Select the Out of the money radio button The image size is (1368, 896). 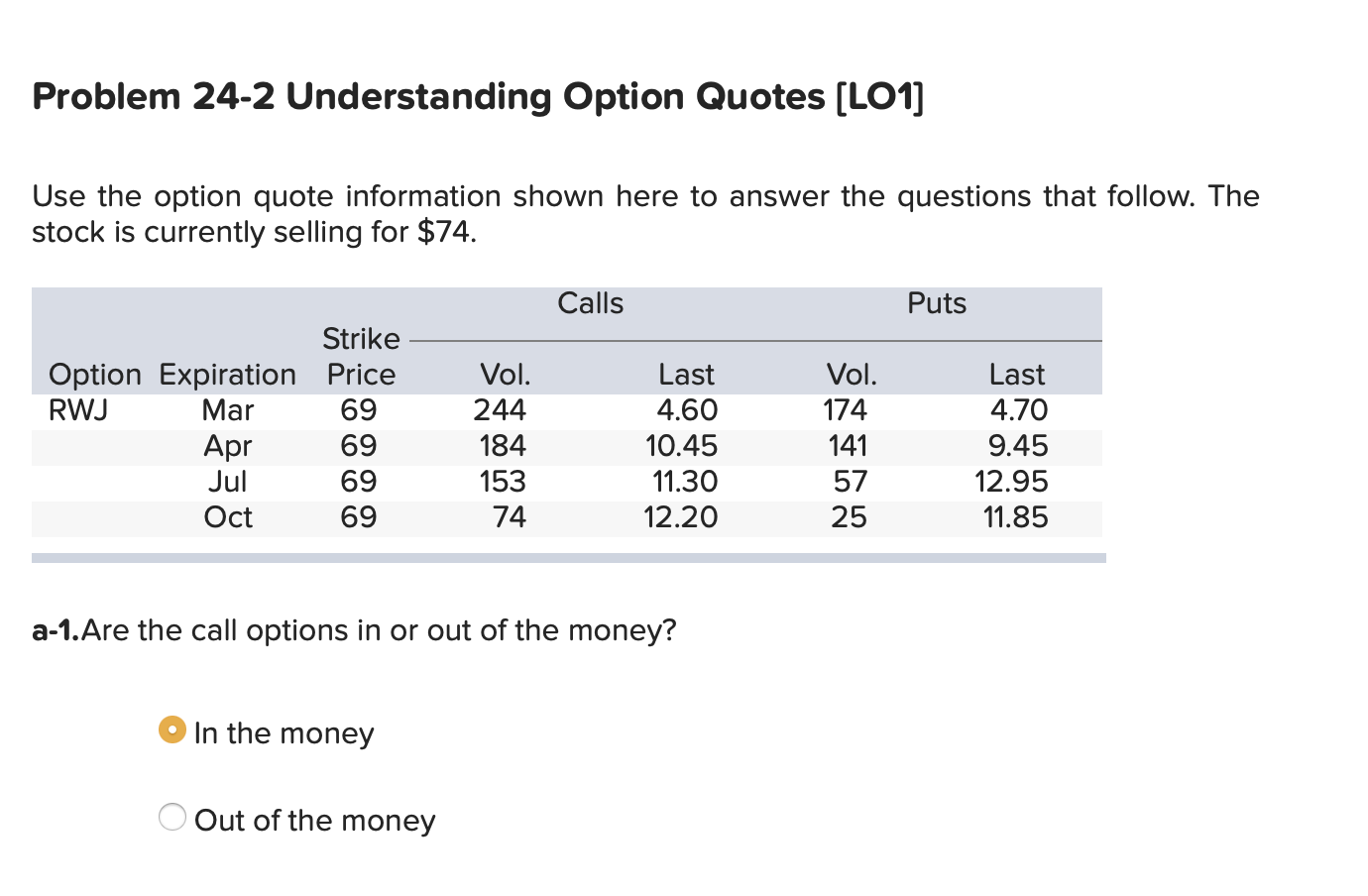coord(172,817)
